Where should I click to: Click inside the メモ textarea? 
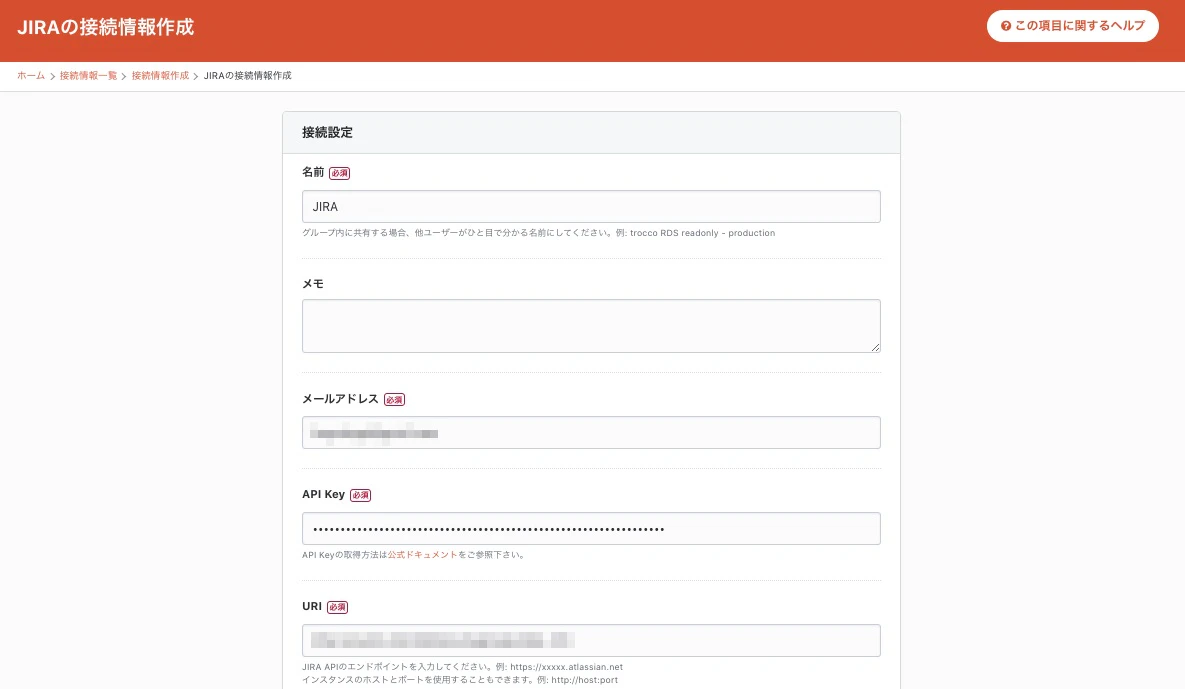click(x=591, y=326)
